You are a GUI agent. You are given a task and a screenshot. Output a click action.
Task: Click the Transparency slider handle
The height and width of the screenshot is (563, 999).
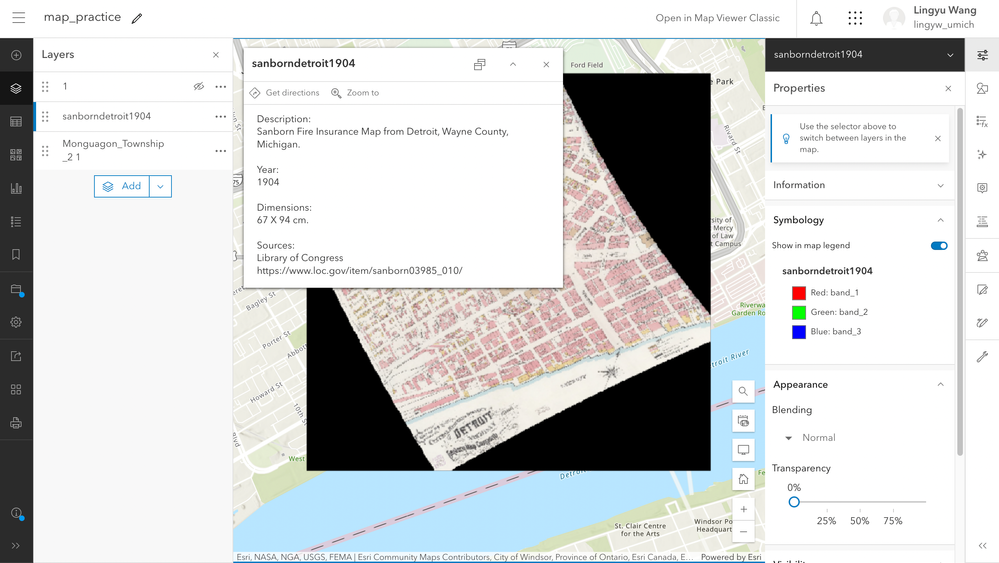(794, 502)
